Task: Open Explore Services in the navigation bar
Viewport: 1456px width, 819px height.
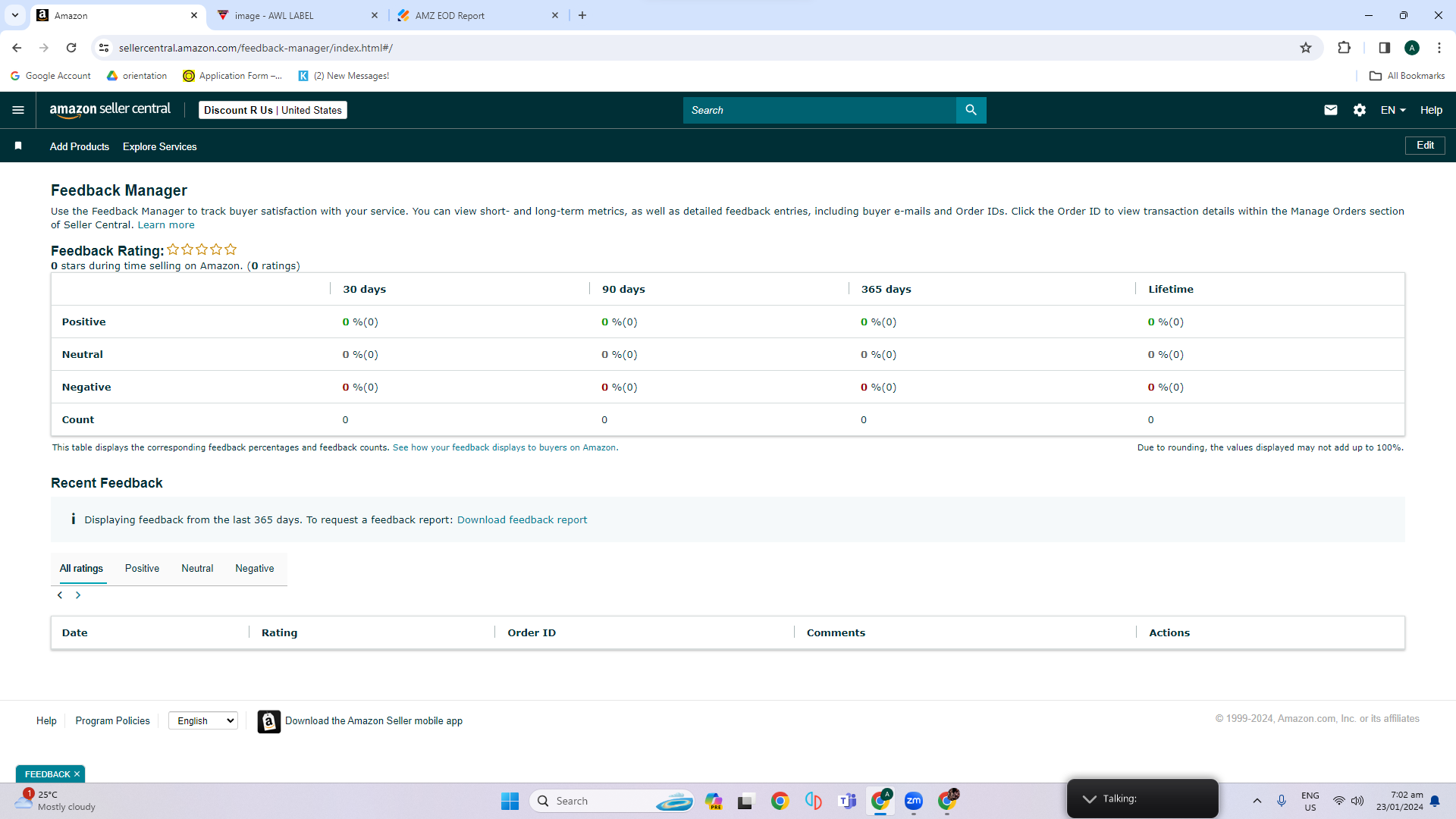Action: point(160,146)
